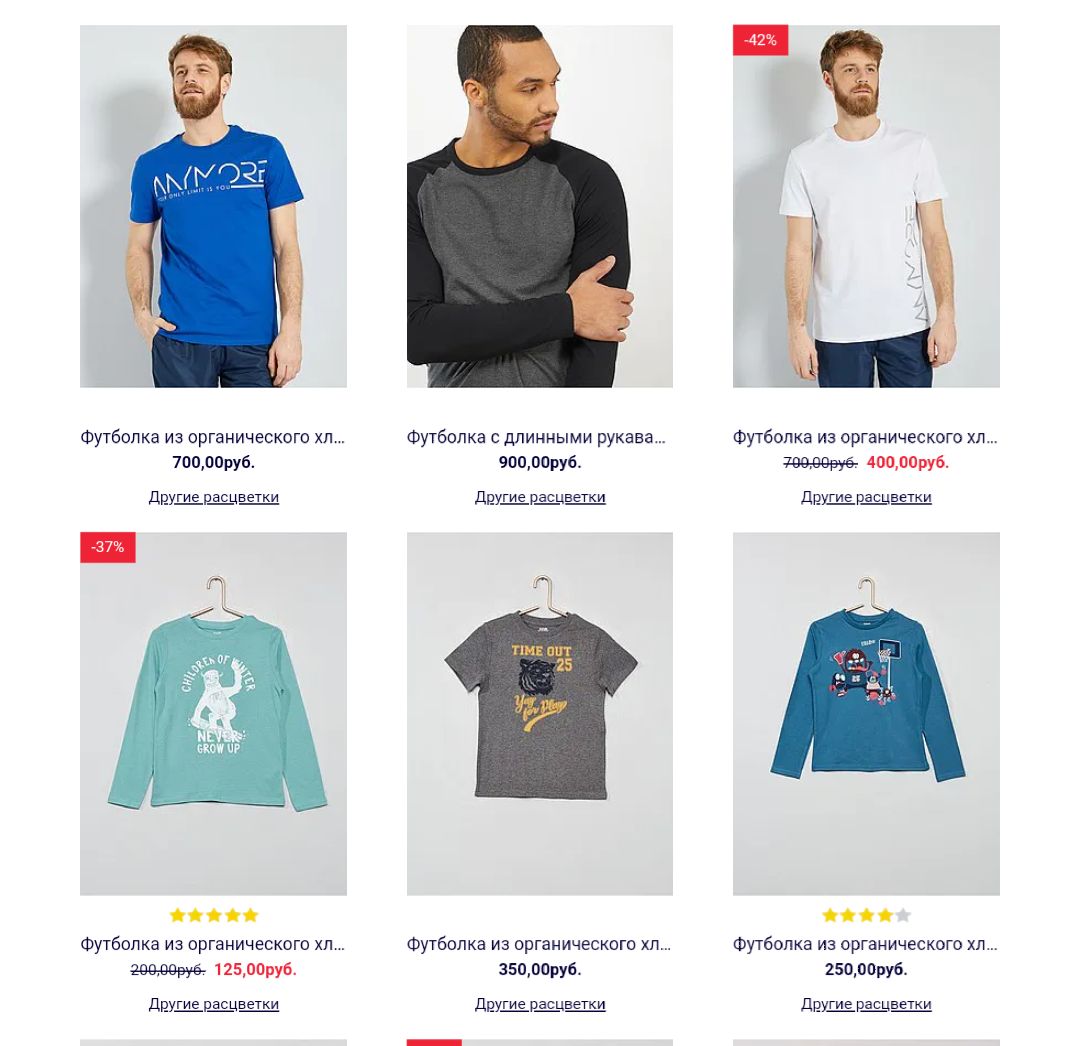Open 'Другие расцветки' for the 250,00руб. teal shirt
1080x1046 pixels.
pos(866,1004)
